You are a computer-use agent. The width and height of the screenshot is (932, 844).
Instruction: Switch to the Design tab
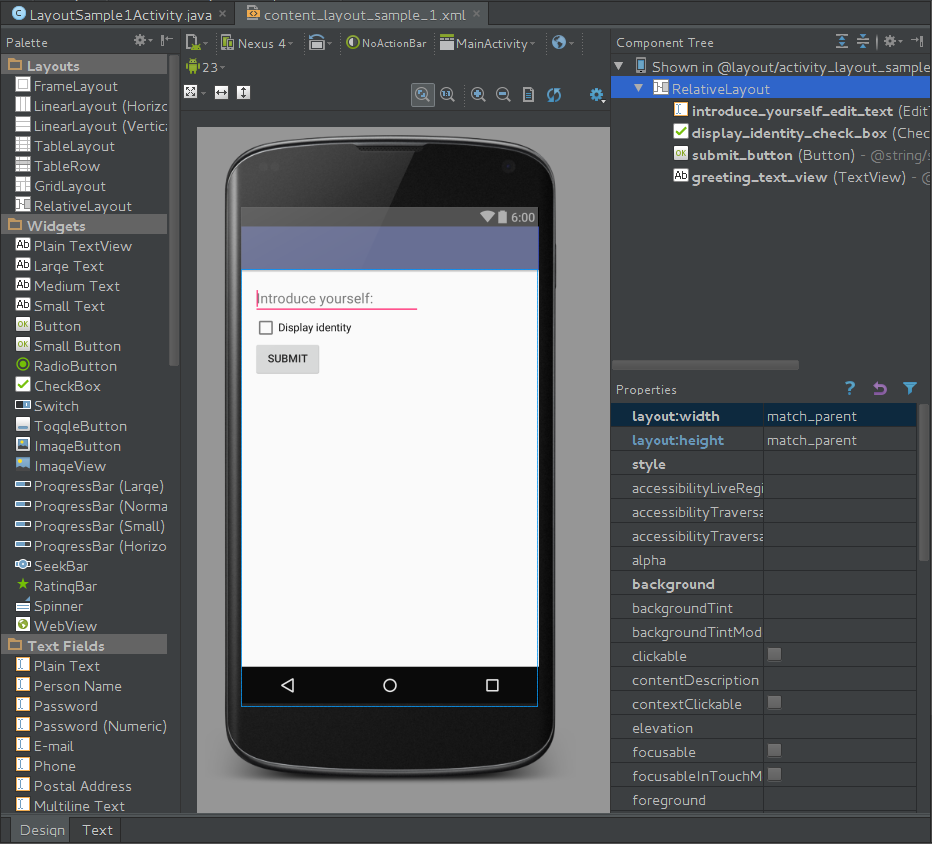42,830
